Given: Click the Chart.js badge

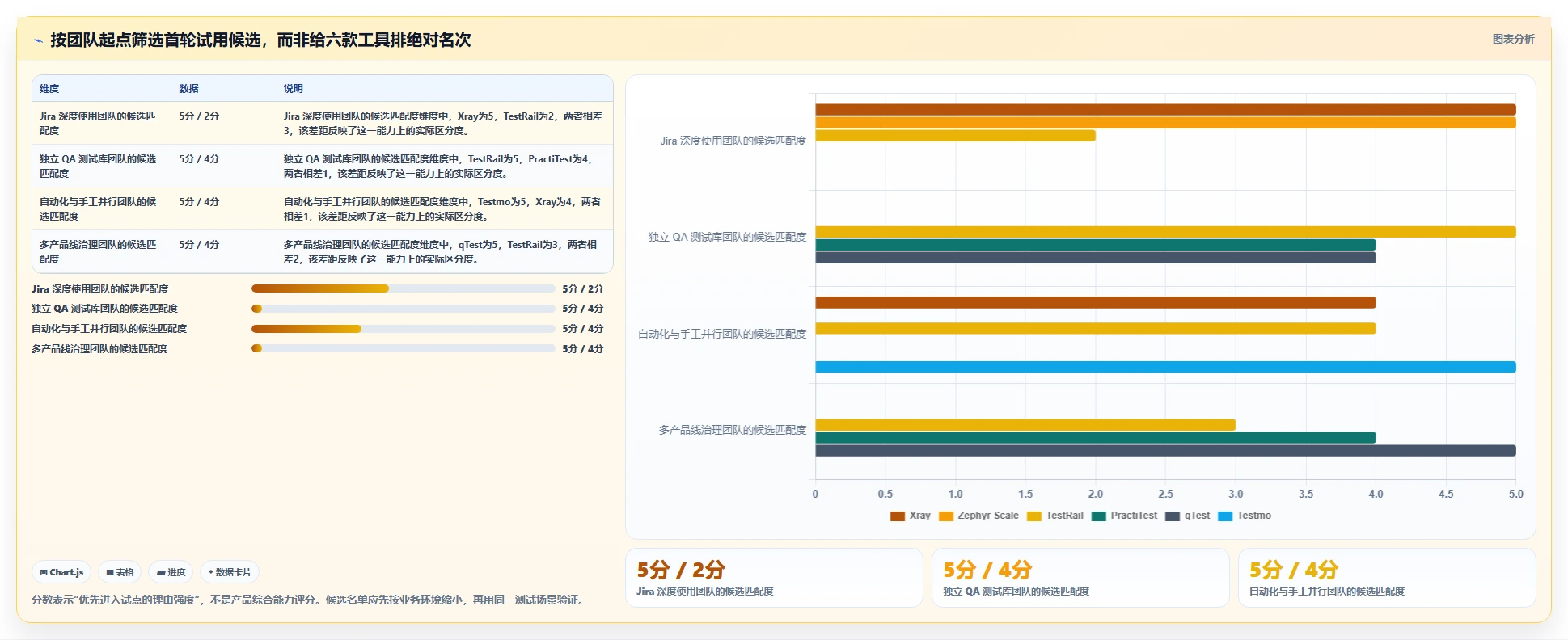Looking at the screenshot, I should point(62,572).
